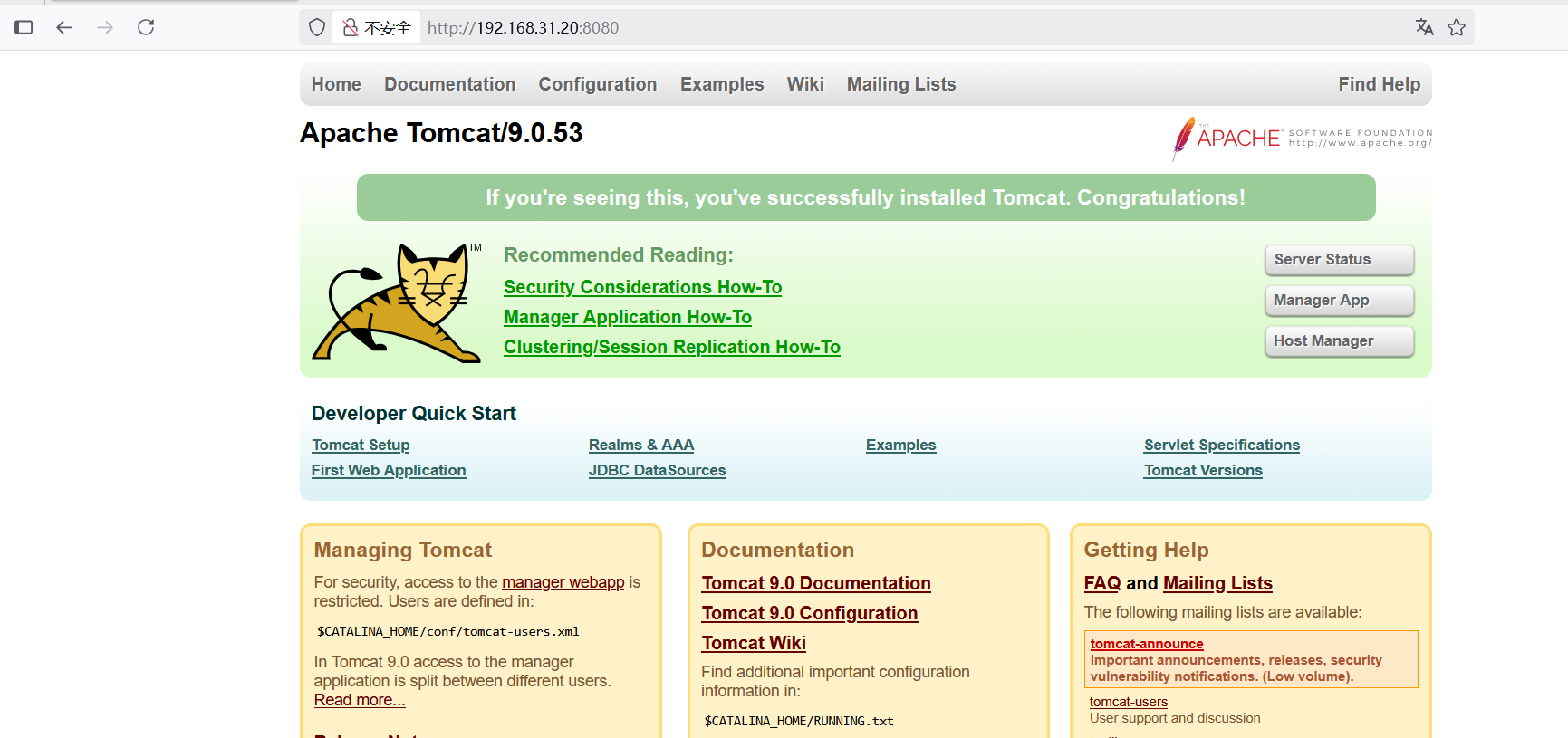Click the Apache Software Foundation logo
This screenshot has width=1568, height=738.
pyautogui.click(x=1302, y=139)
